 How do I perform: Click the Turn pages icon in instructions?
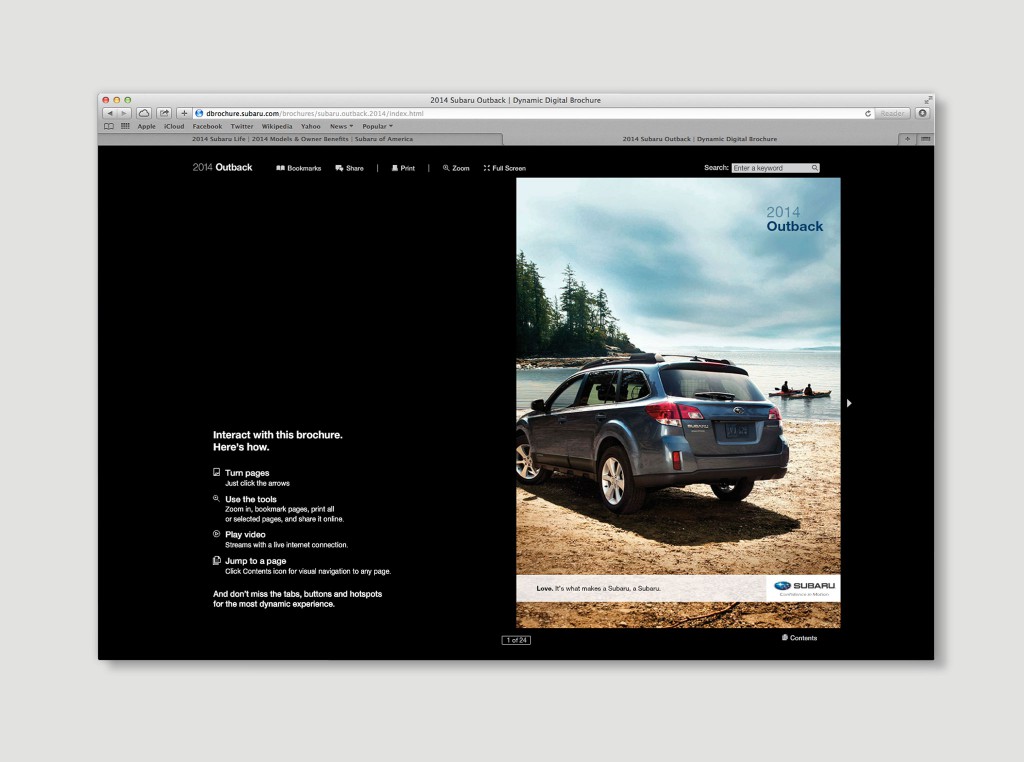coord(217,472)
